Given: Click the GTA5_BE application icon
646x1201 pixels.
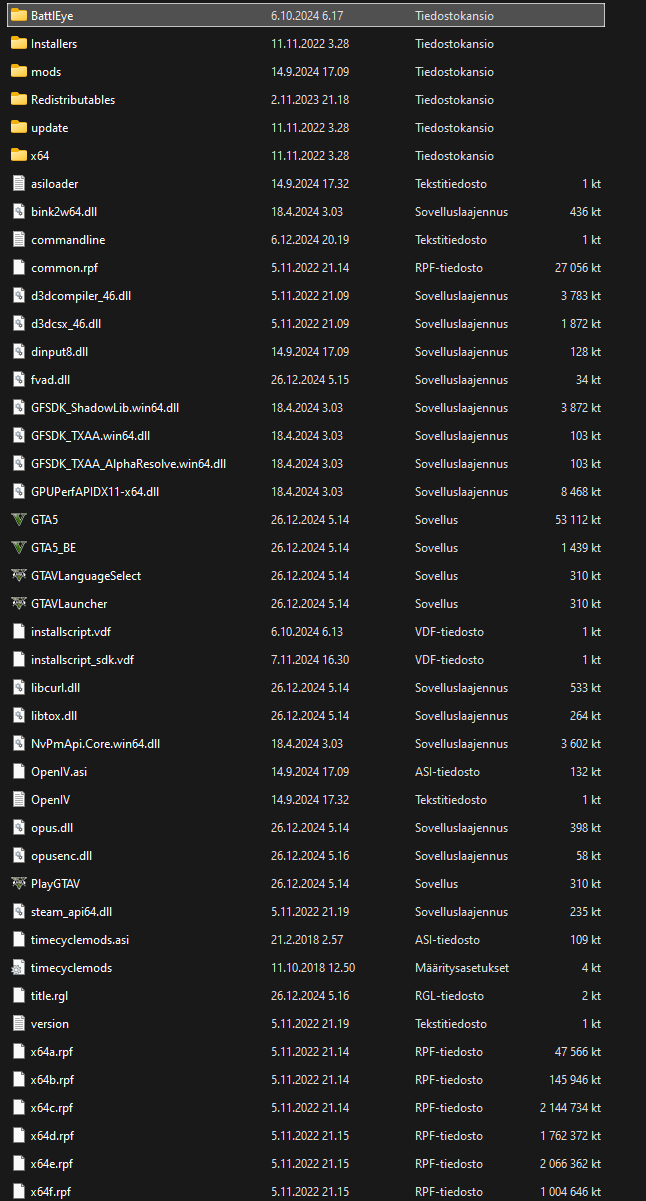Looking at the screenshot, I should click(x=18, y=548).
